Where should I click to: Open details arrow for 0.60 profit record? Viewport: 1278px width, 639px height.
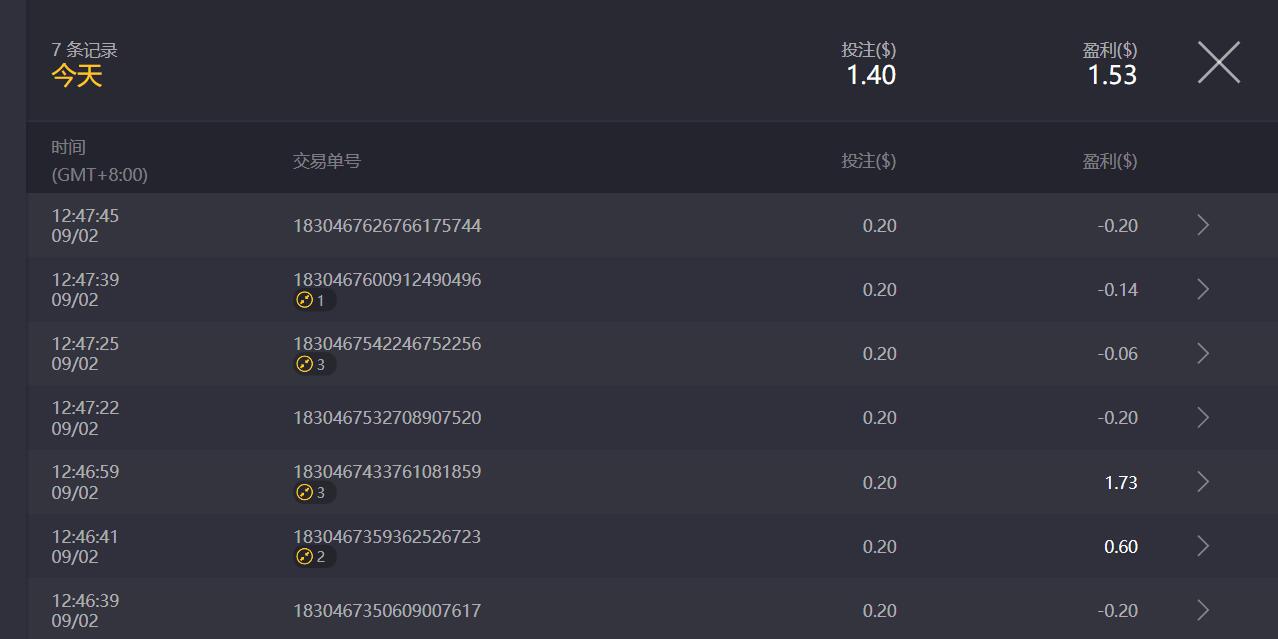pyautogui.click(x=1203, y=546)
